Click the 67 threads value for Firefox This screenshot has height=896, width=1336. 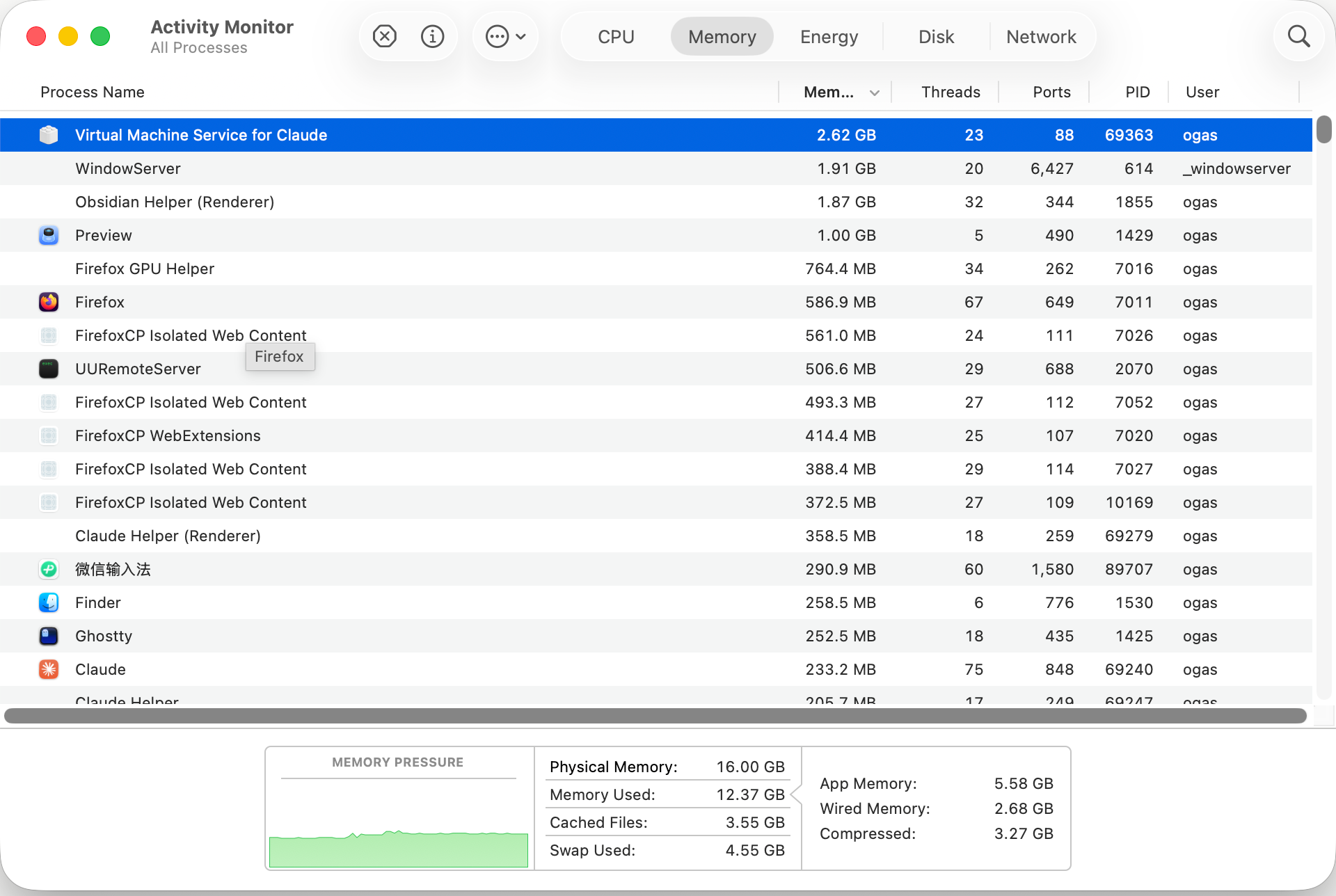(973, 302)
